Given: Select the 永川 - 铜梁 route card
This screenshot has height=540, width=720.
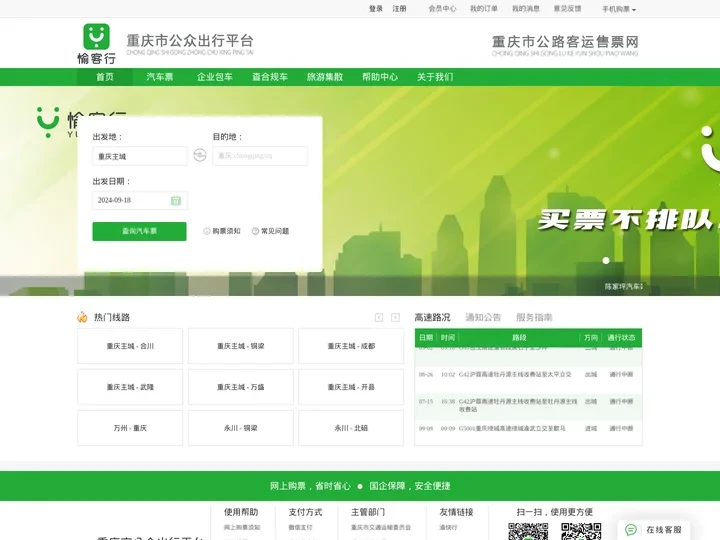Looking at the screenshot, I should pos(241,428).
